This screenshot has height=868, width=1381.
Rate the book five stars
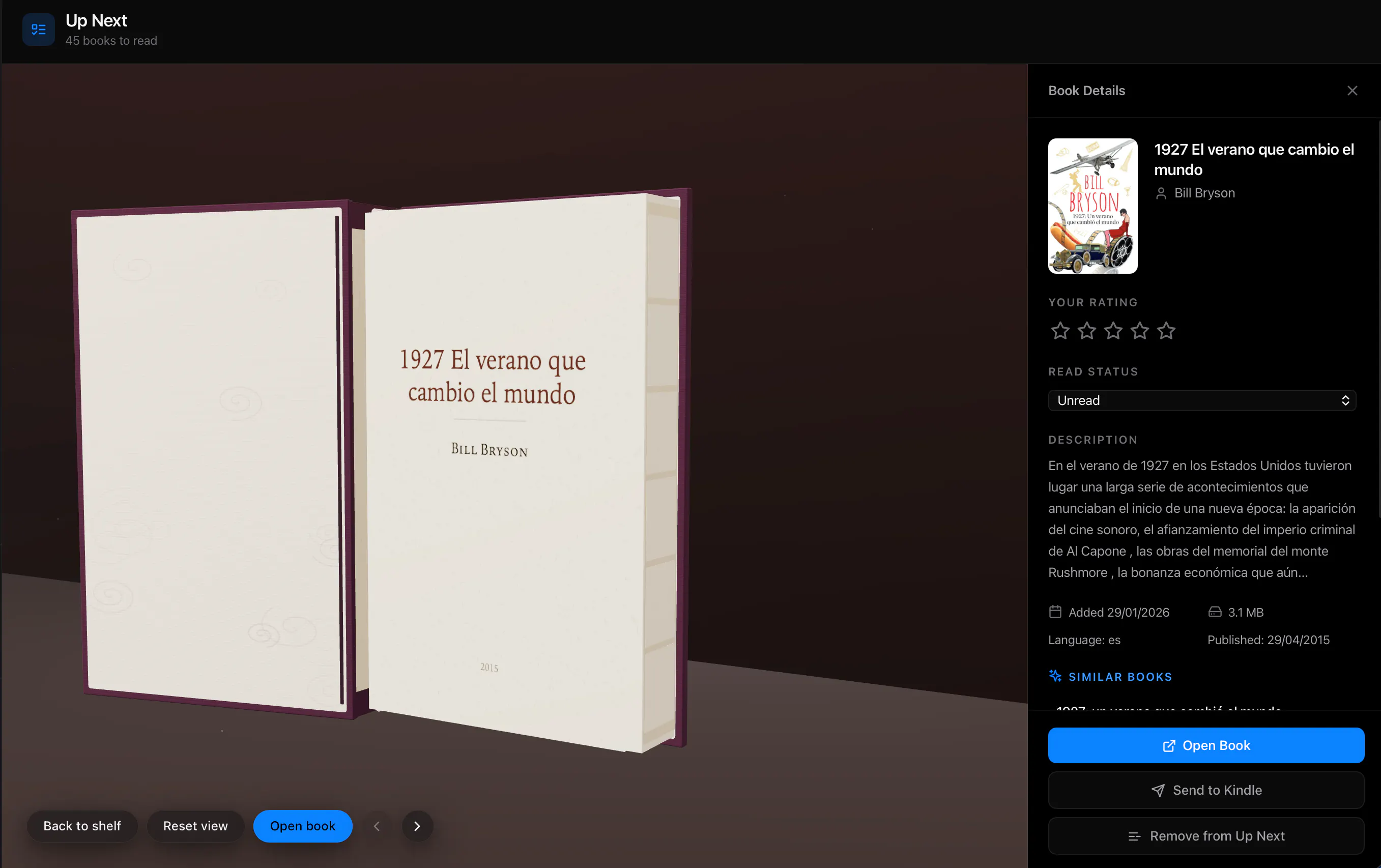(x=1166, y=331)
